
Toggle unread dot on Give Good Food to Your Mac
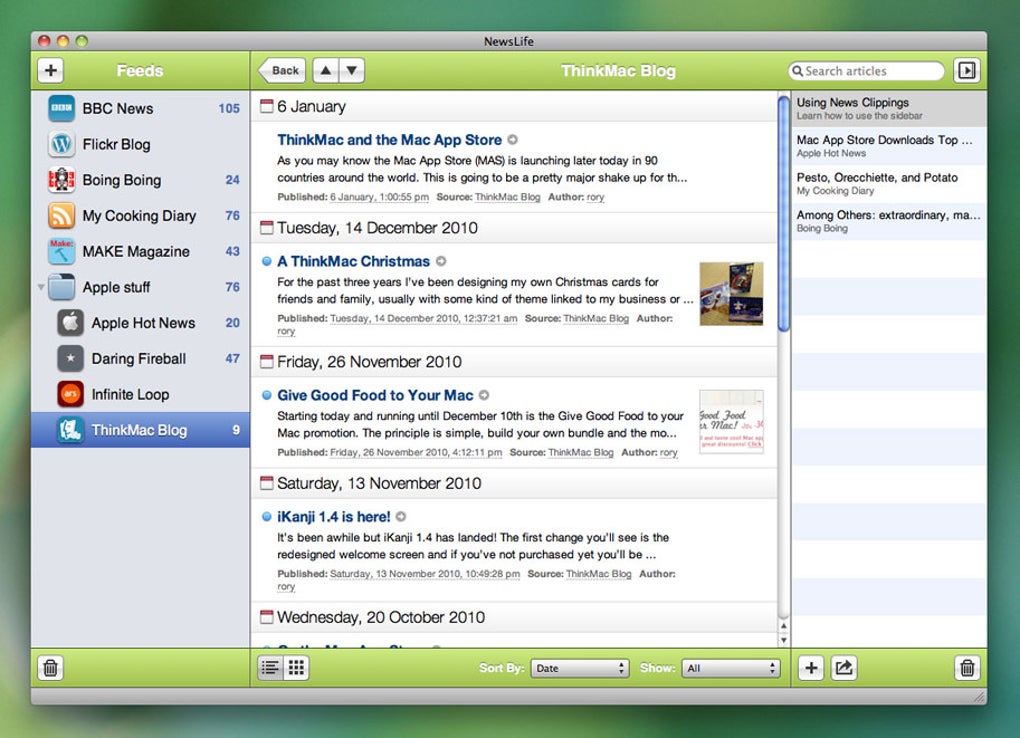coord(266,395)
